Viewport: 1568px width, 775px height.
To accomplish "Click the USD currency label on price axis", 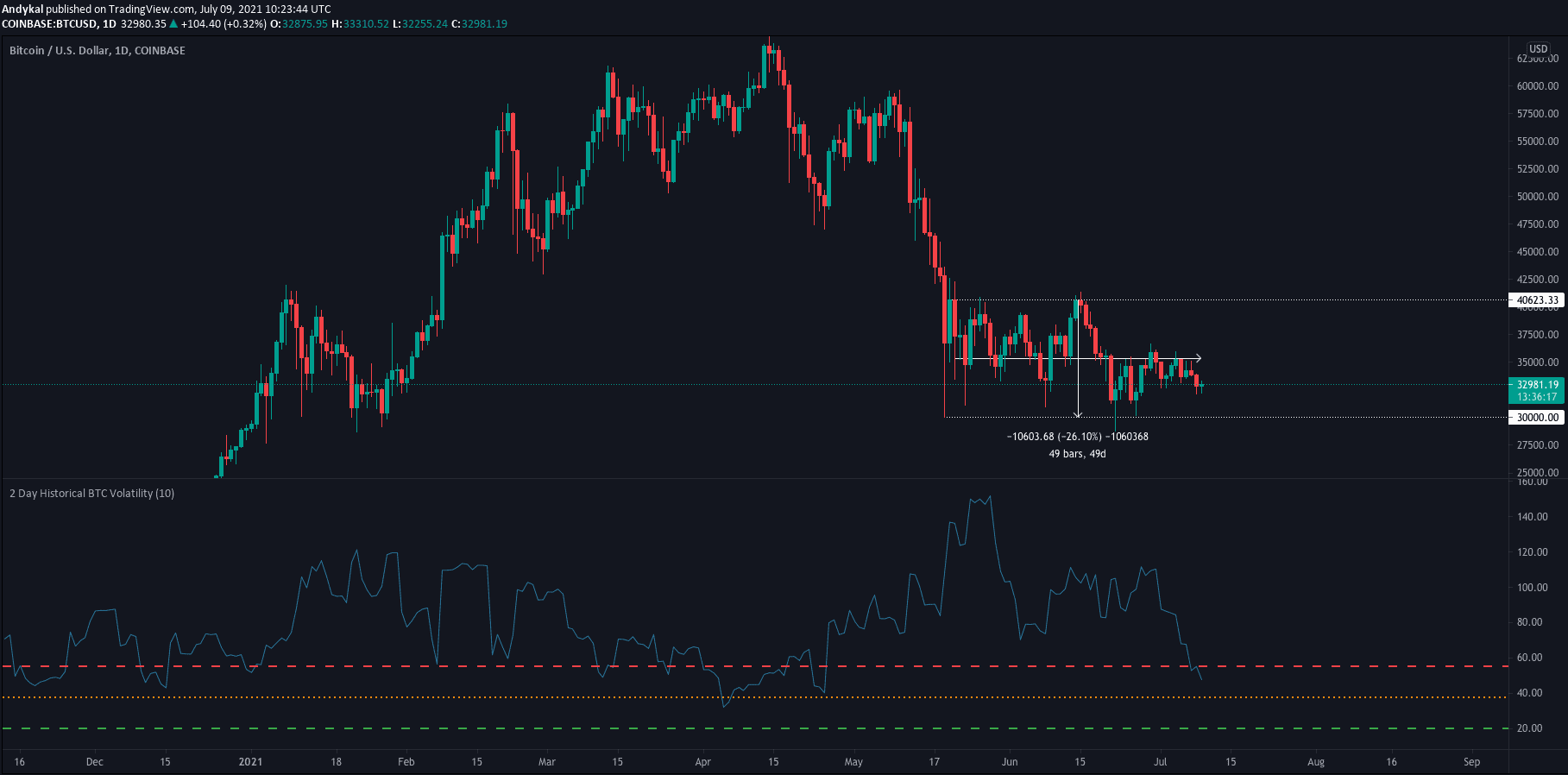I will point(1538,49).
